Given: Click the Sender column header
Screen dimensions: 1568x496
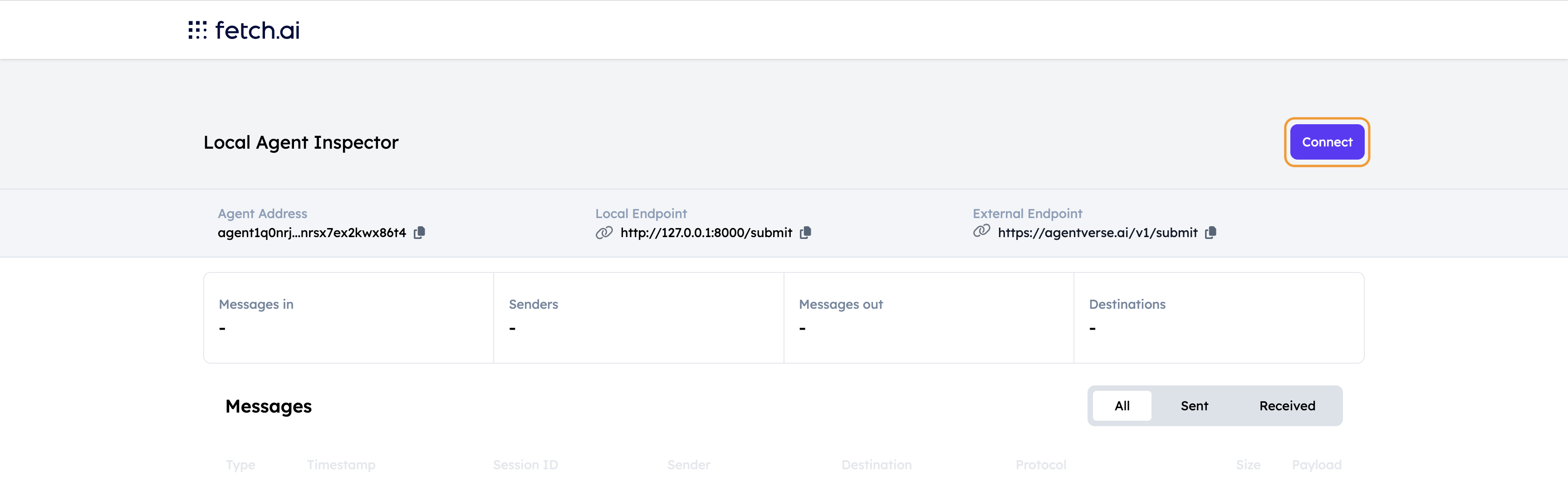Looking at the screenshot, I should click(x=688, y=465).
